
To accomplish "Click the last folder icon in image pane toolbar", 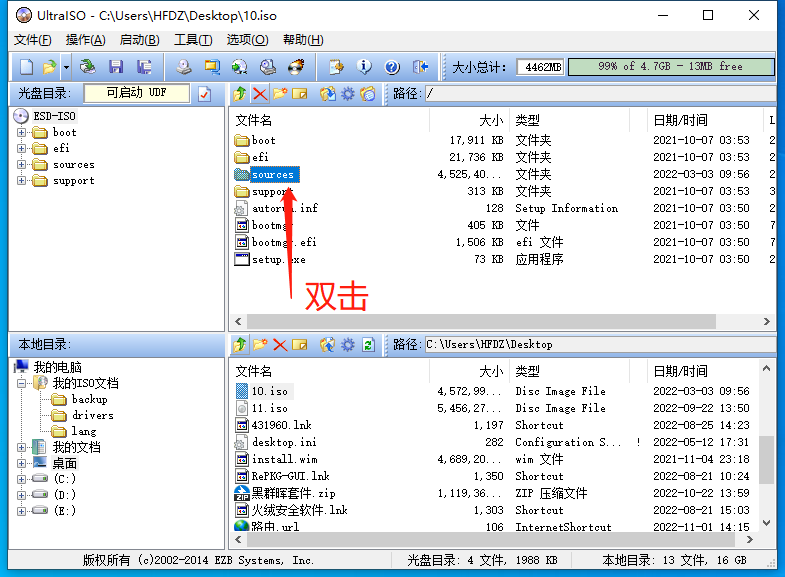I will click(368, 94).
